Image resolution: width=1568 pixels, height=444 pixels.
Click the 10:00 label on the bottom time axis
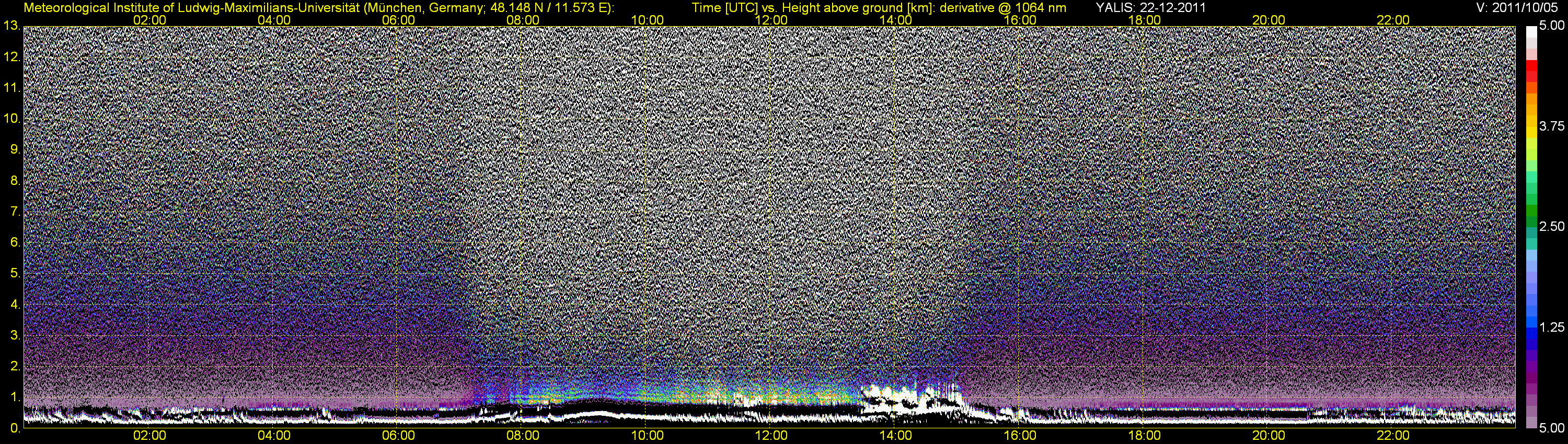click(x=647, y=436)
